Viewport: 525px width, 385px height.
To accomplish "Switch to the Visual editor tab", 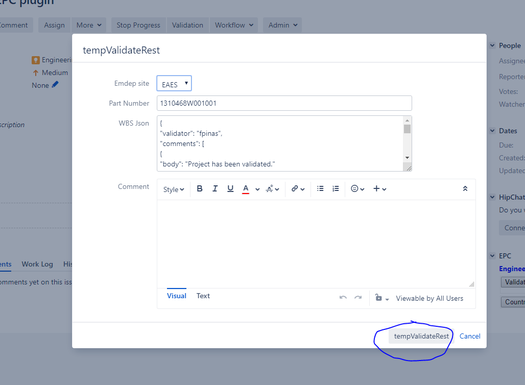I will click(x=176, y=296).
